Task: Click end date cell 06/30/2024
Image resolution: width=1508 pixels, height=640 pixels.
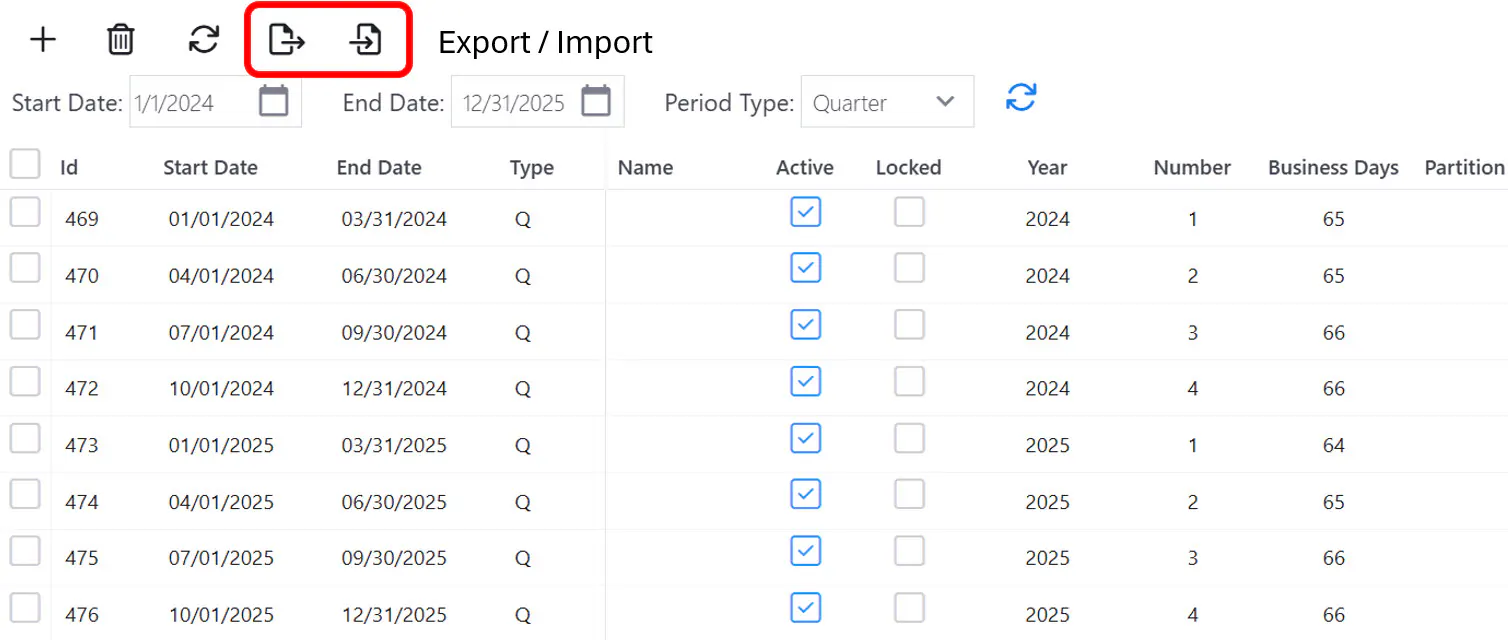Action: coord(394,276)
